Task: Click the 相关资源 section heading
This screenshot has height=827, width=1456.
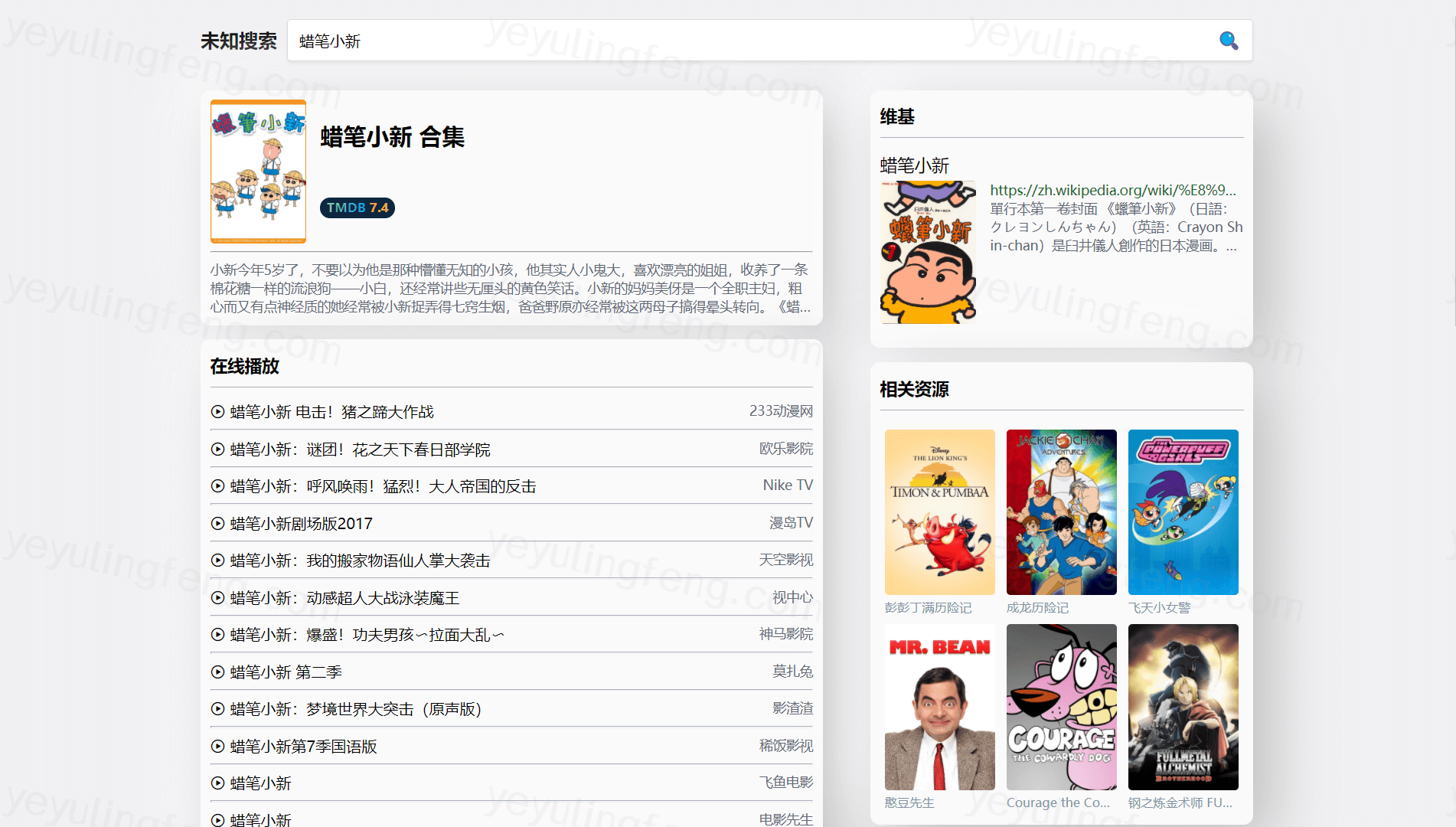Action: (x=915, y=390)
